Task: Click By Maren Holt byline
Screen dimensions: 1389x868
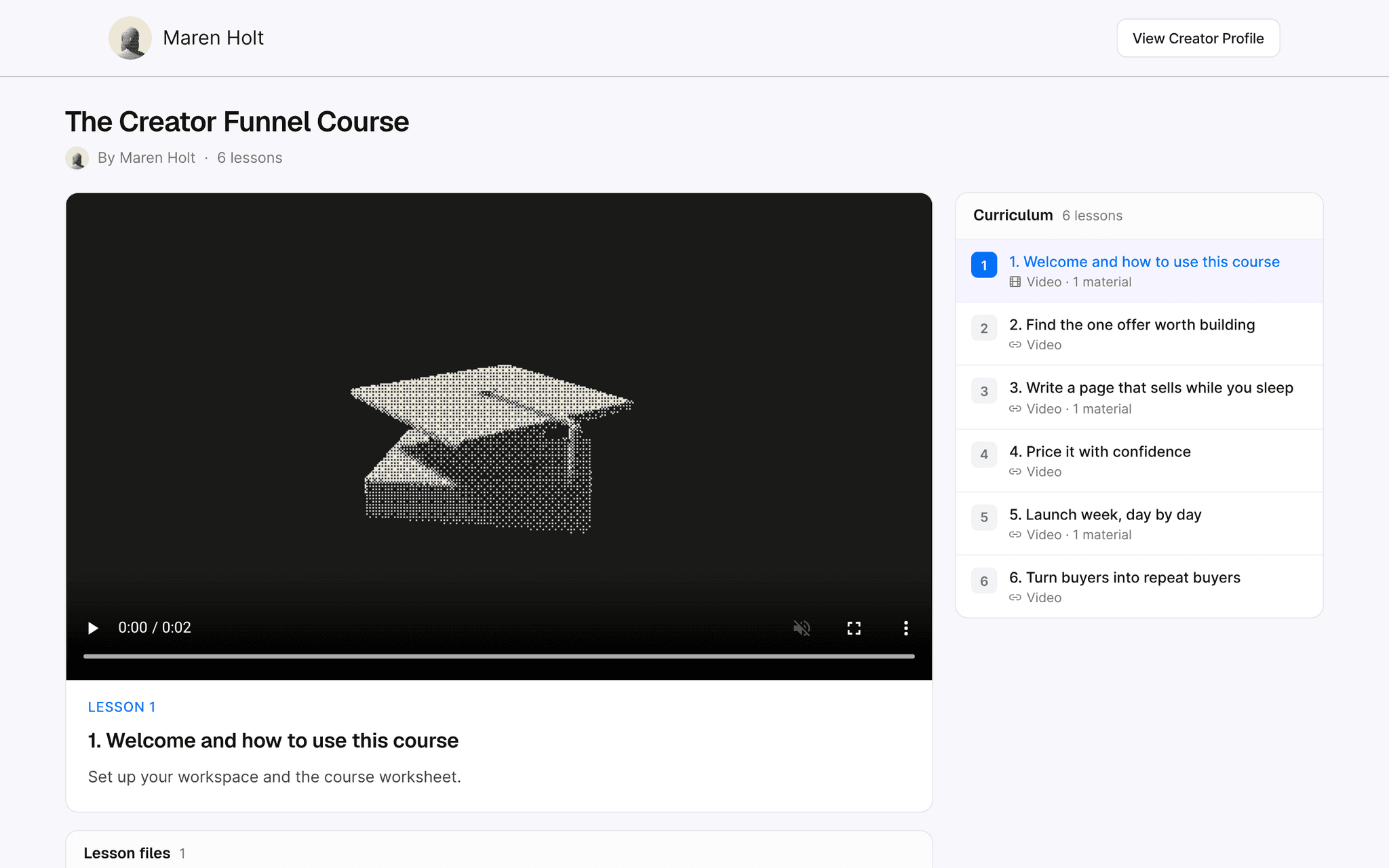Action: coord(146,158)
